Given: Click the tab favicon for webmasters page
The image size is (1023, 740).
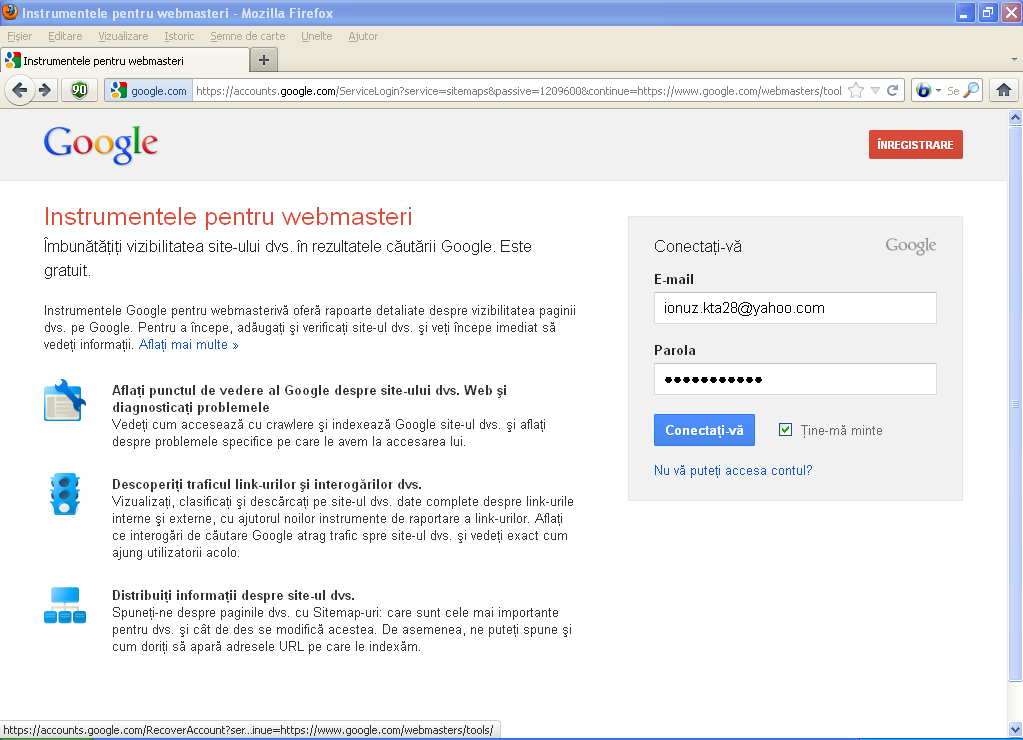Looking at the screenshot, I should pos(12,61).
